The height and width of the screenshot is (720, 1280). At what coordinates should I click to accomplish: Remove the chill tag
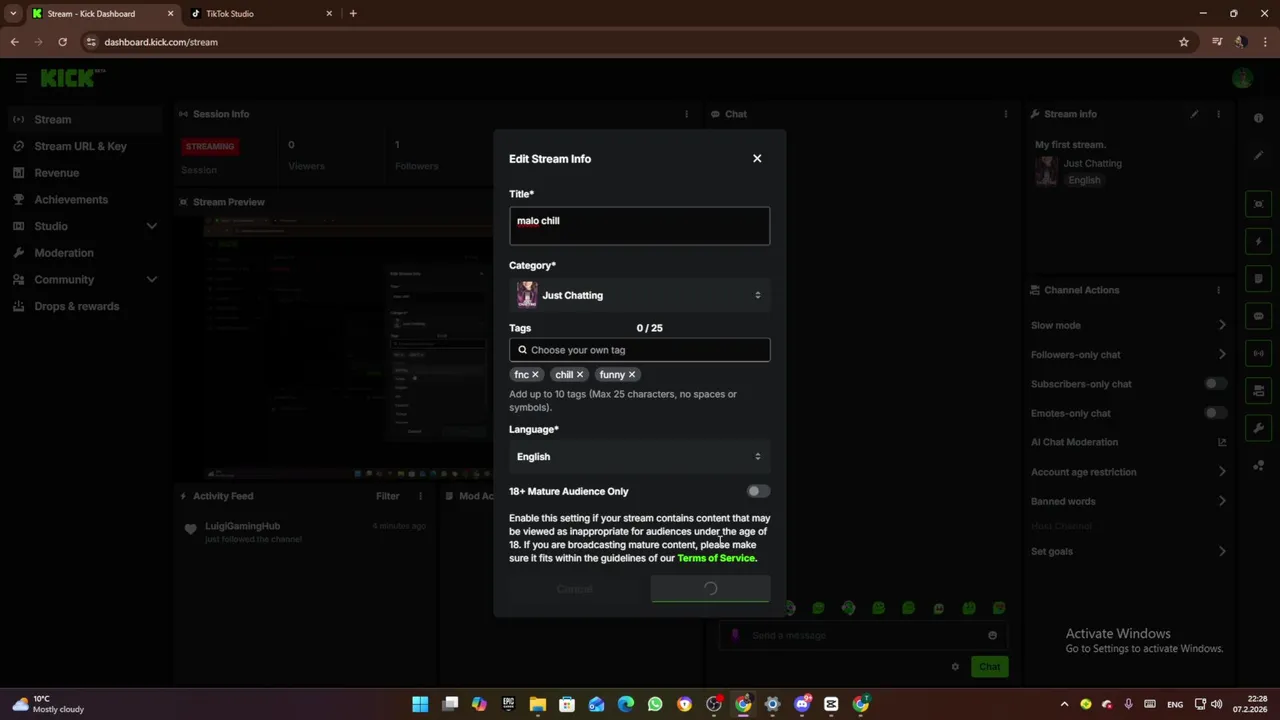pyautogui.click(x=579, y=374)
